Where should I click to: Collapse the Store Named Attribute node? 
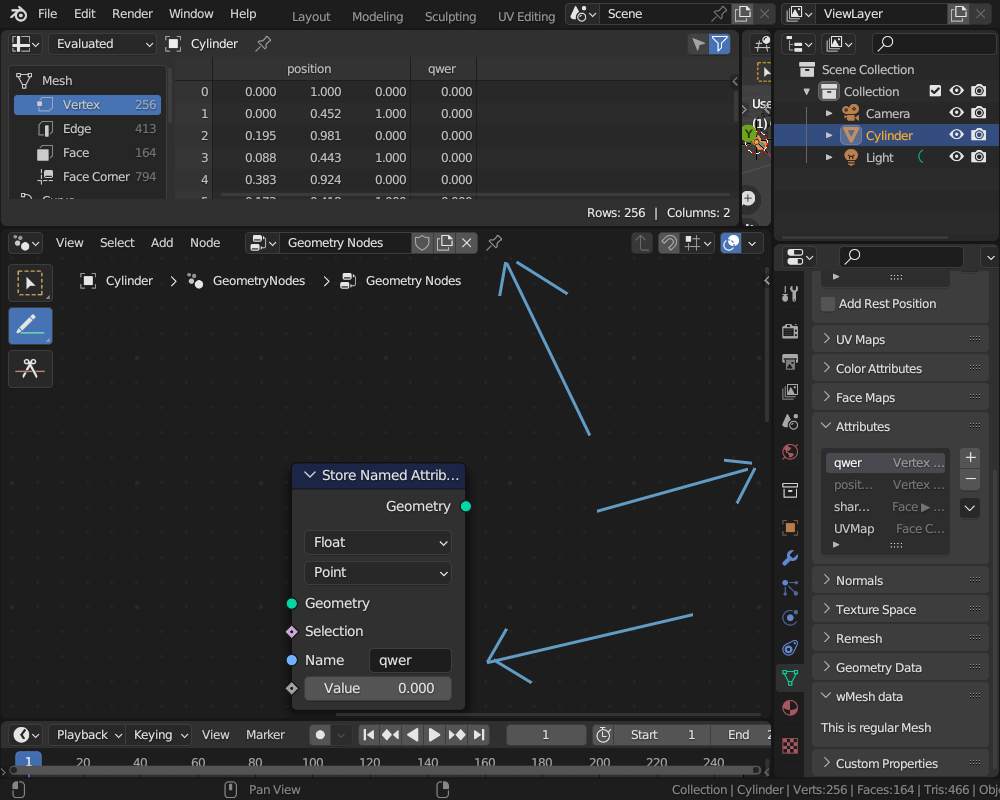point(310,475)
